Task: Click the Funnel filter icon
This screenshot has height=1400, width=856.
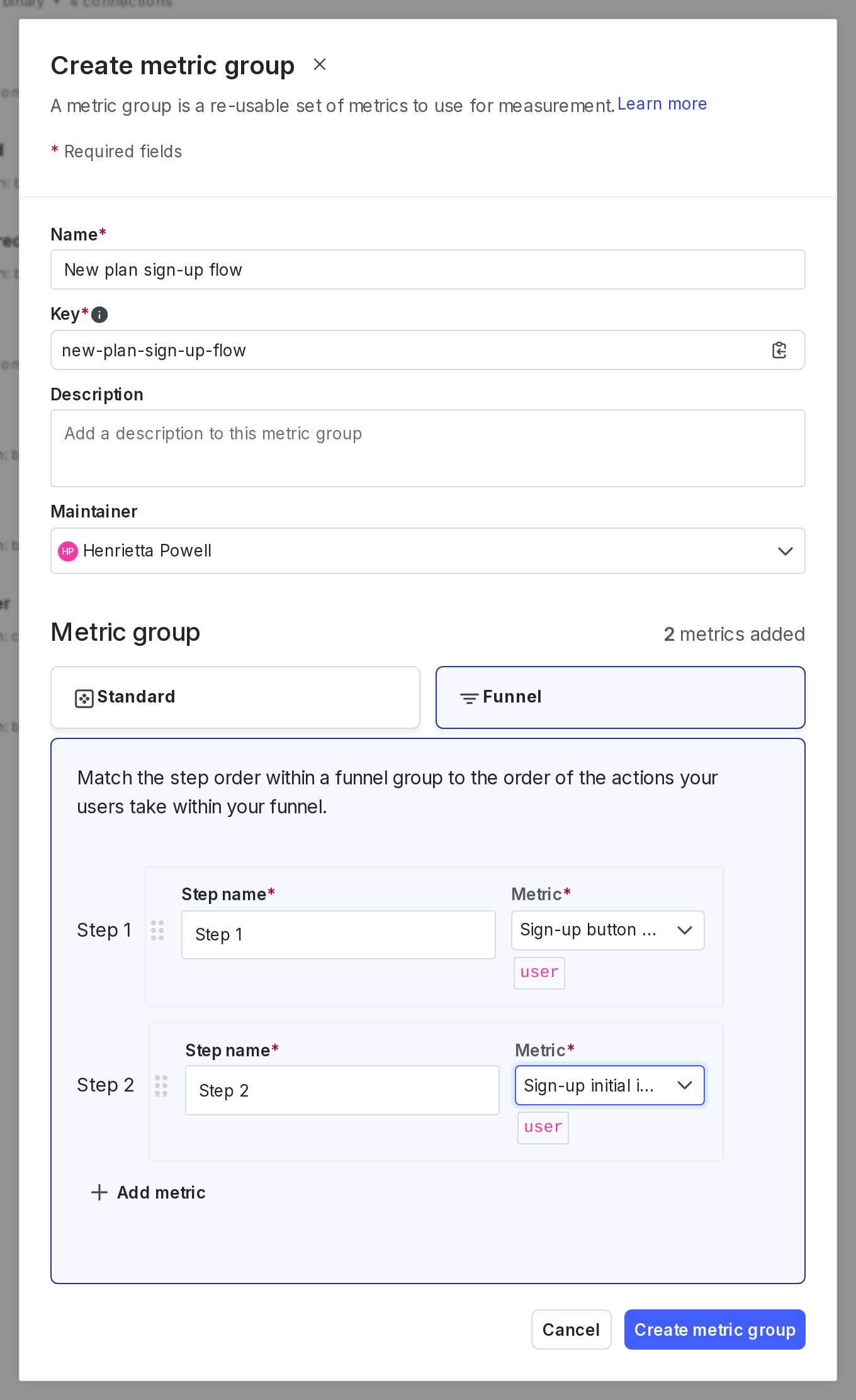Action: [x=470, y=698]
